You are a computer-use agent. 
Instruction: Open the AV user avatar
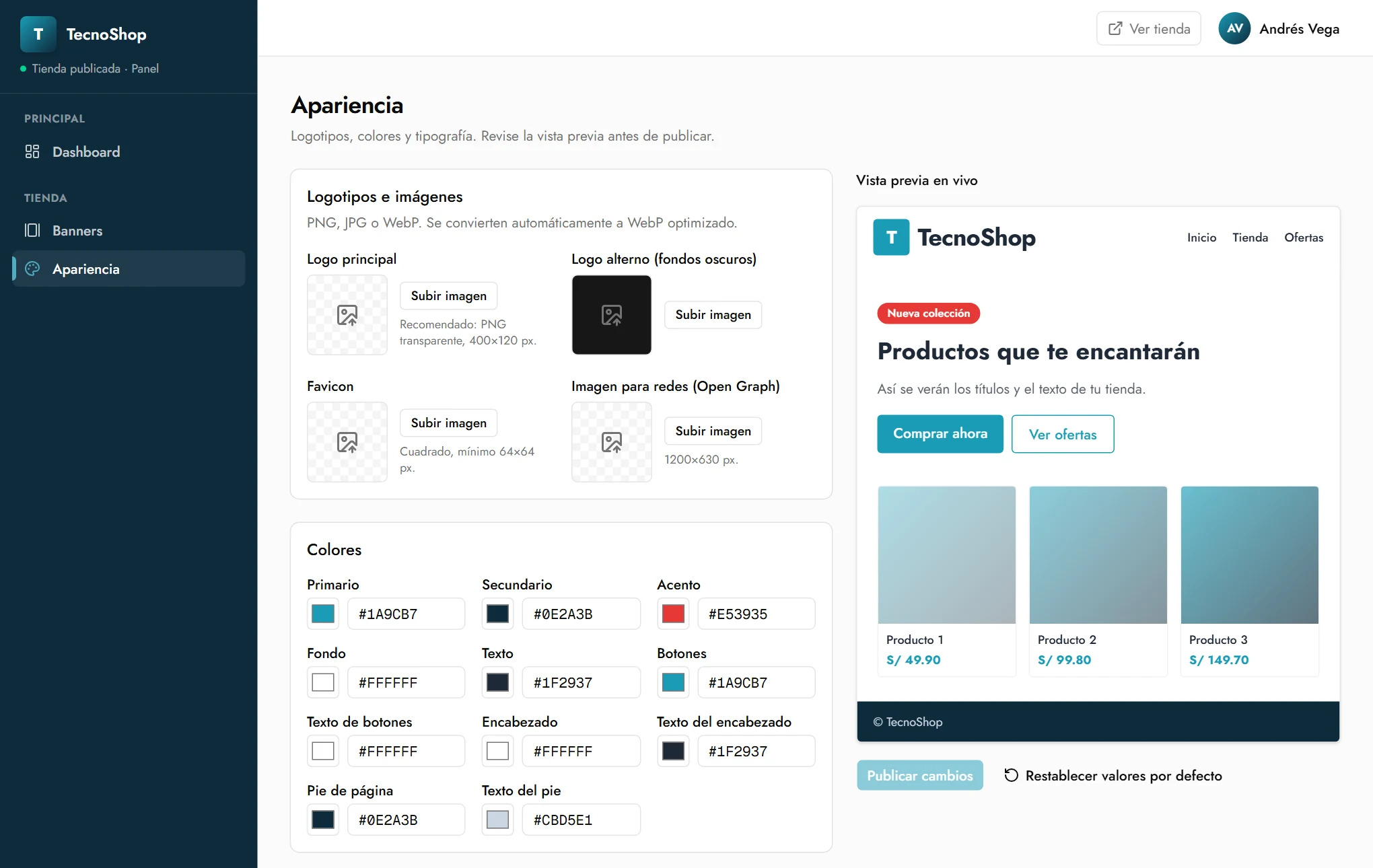point(1234,28)
